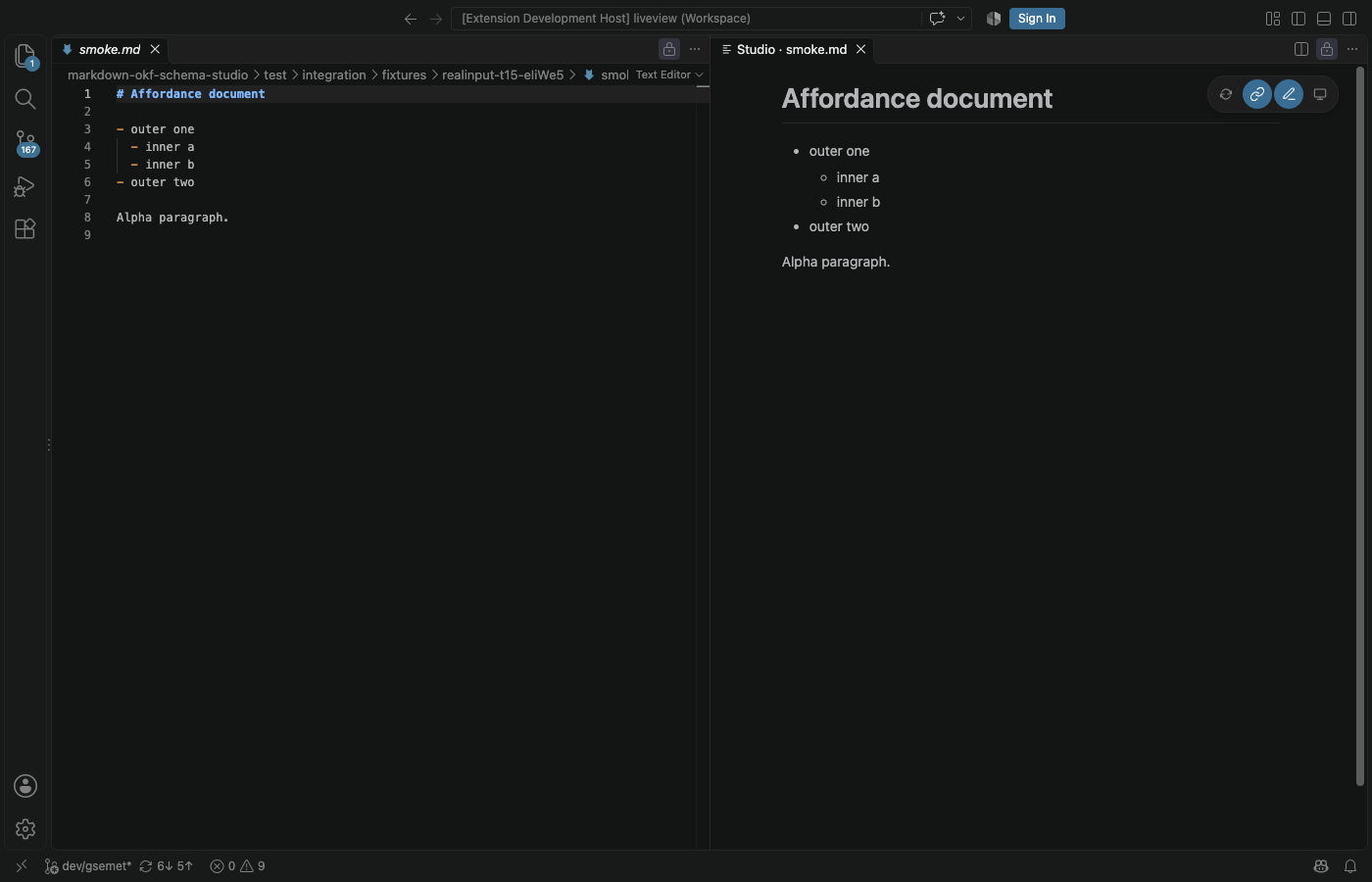The width and height of the screenshot is (1372, 882).
Task: Open more actions for smoke.md editor group
Action: [695, 49]
